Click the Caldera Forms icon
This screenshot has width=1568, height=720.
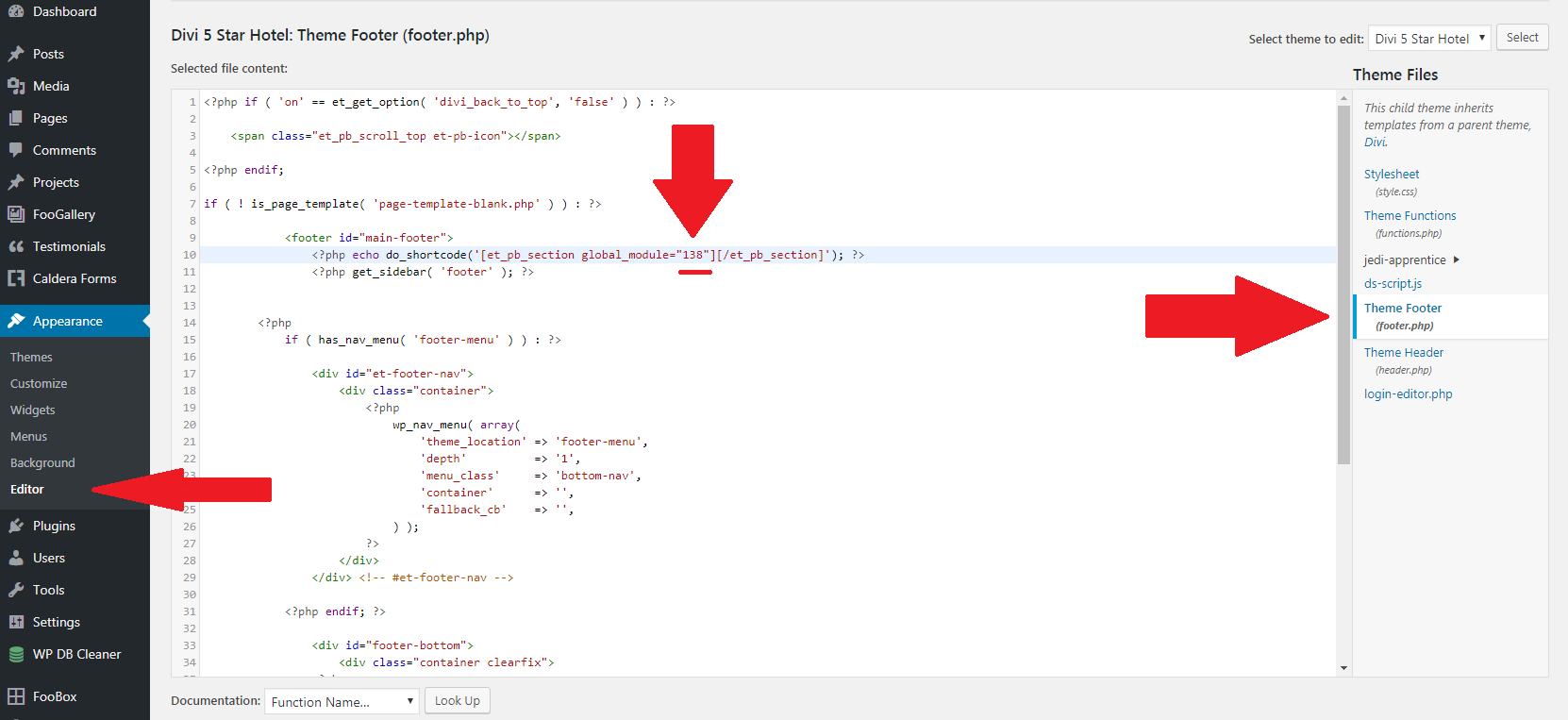point(16,278)
